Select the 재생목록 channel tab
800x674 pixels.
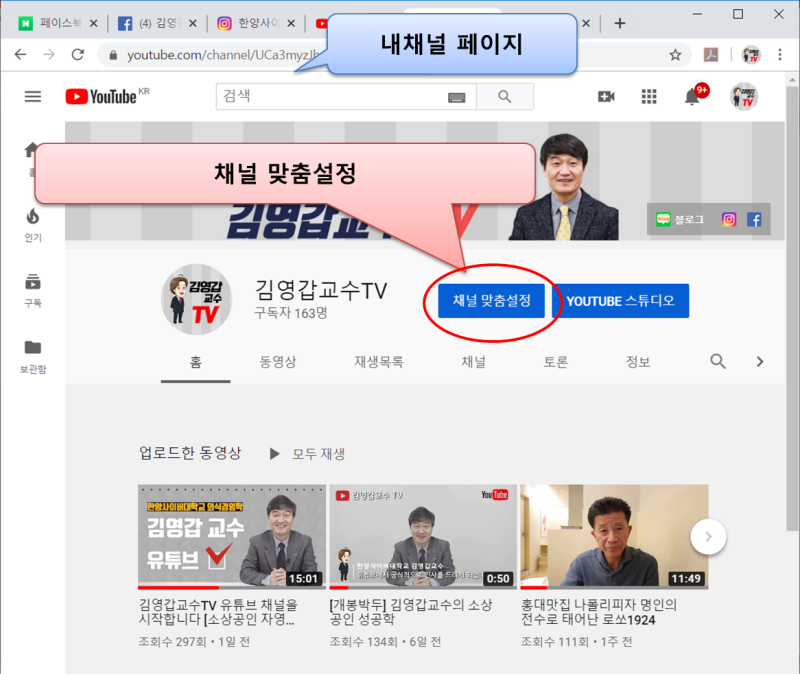tap(379, 362)
